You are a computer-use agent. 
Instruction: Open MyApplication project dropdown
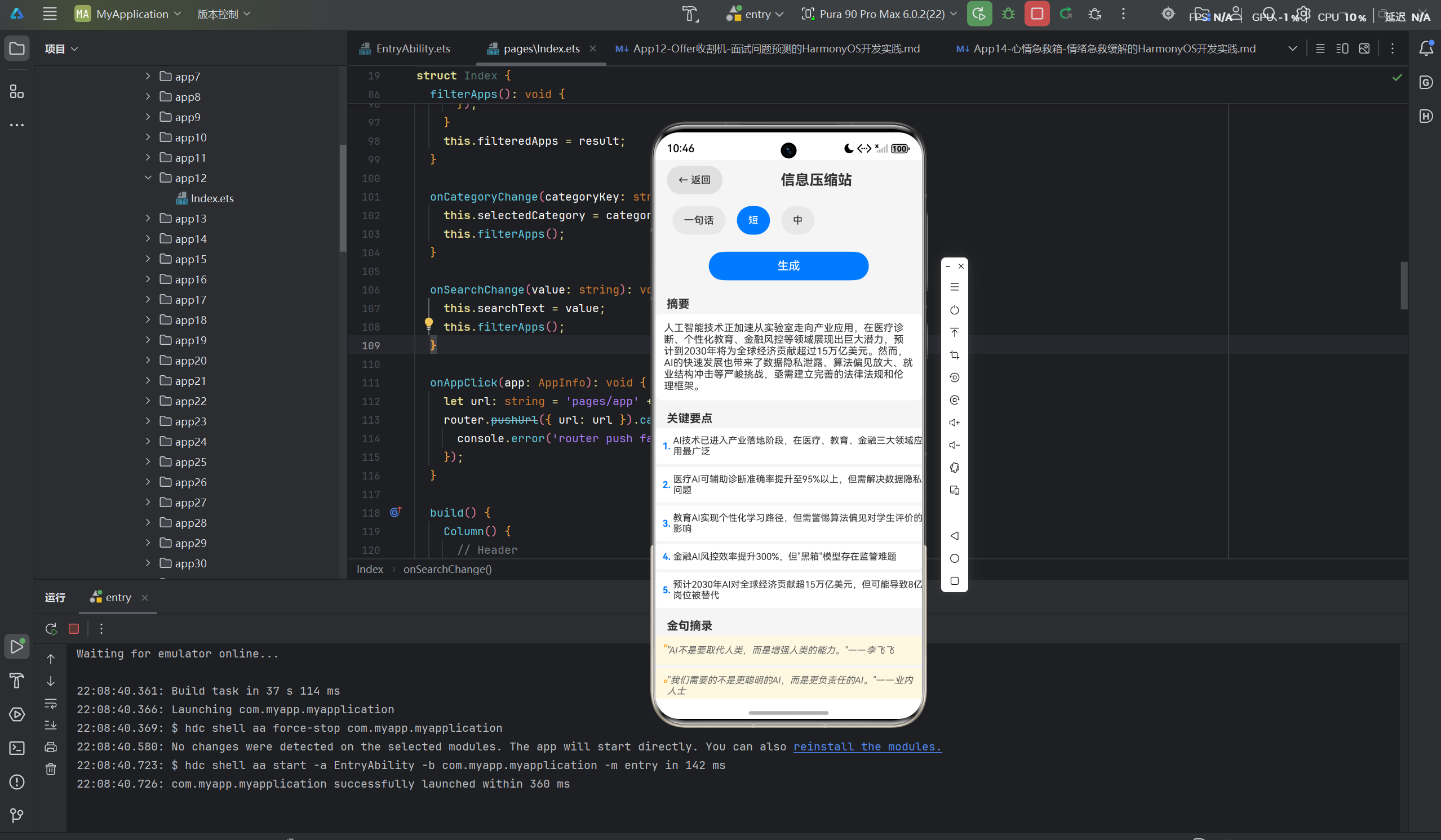(x=128, y=14)
